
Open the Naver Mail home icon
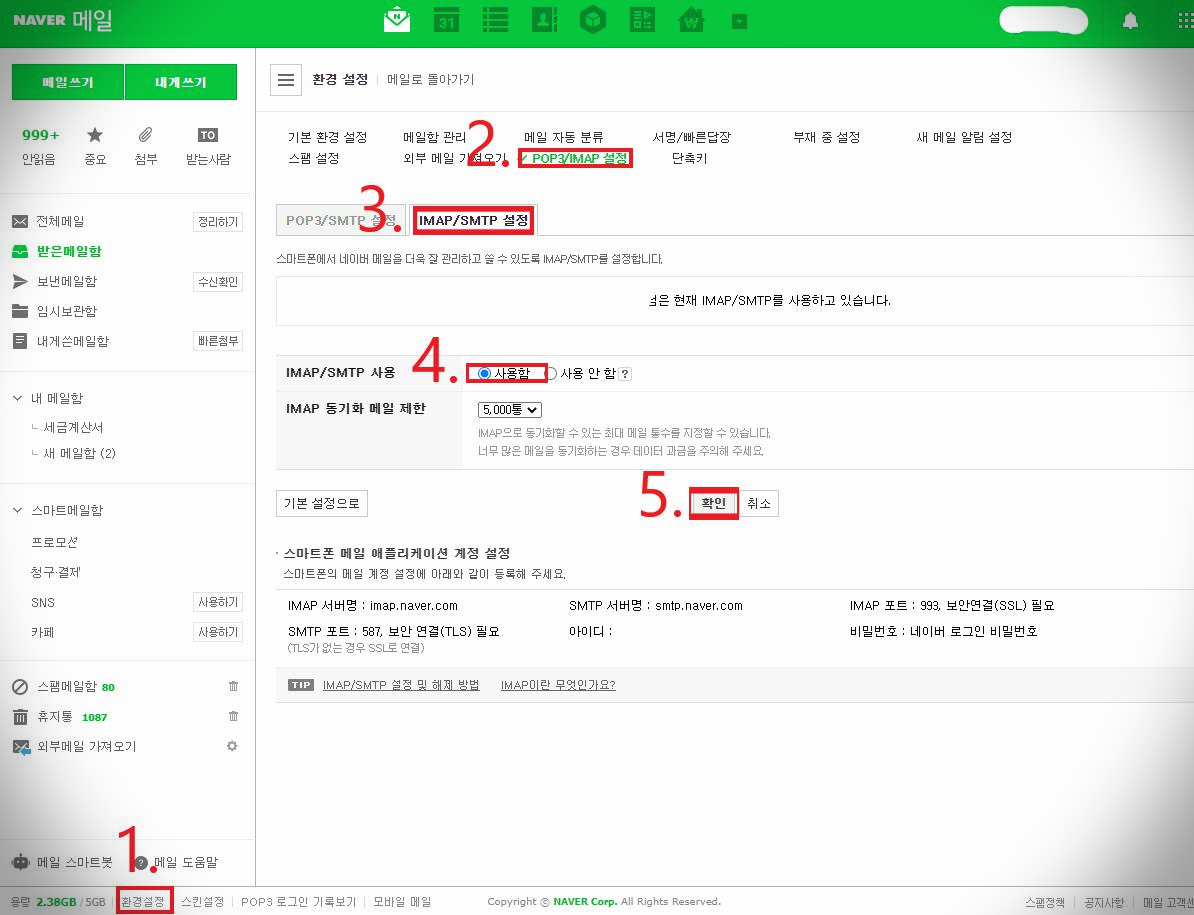397,20
